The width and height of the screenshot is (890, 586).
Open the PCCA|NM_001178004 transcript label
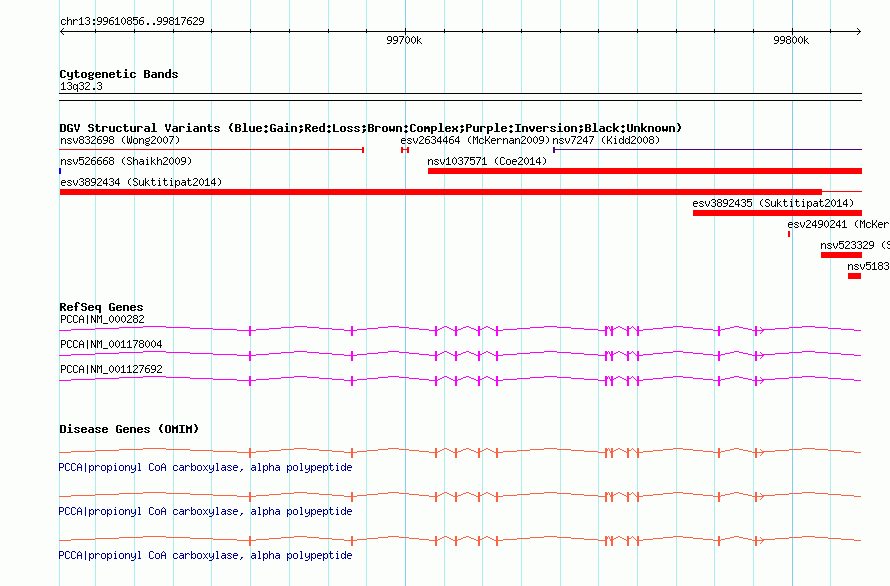point(111,344)
